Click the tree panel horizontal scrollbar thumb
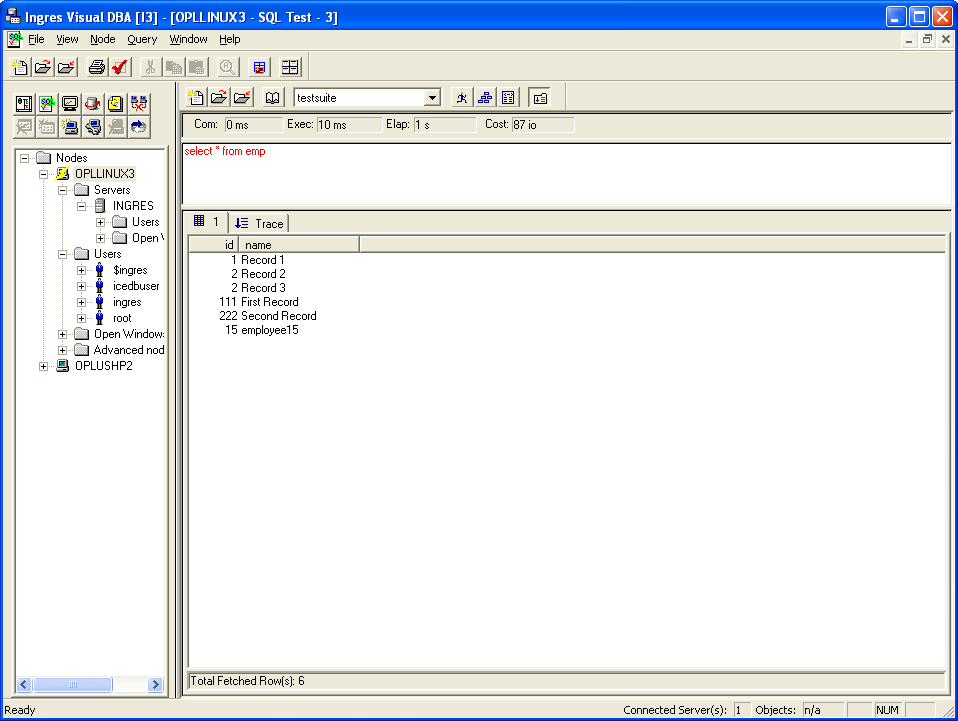Screen dimensions: 958x721 pos(73,684)
